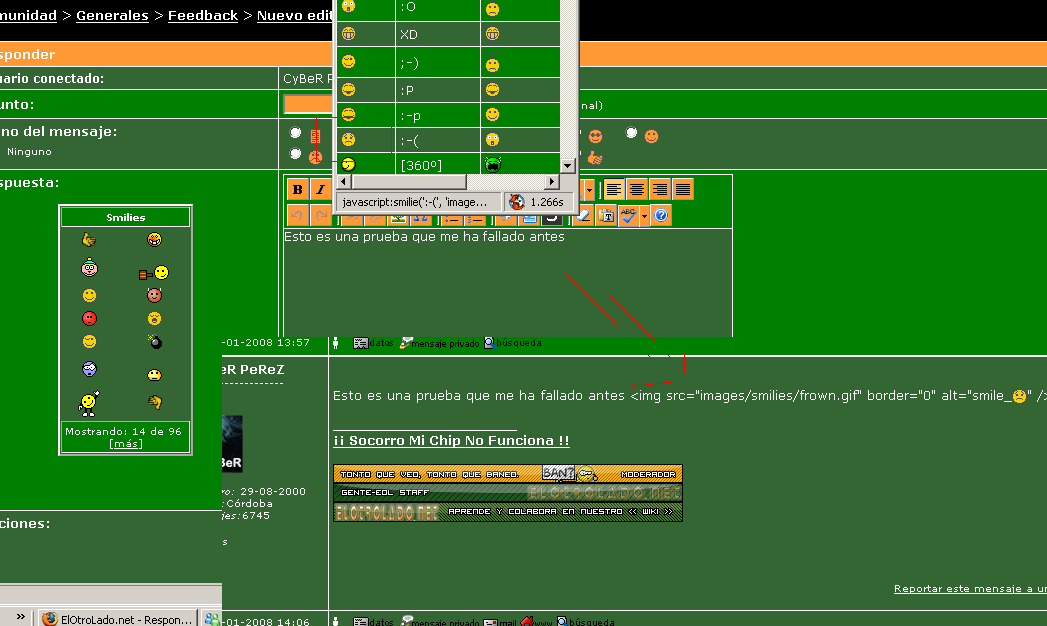Screen dimensions: 1047x626
Task: Open the Generales breadcrumb link
Action: (112, 15)
